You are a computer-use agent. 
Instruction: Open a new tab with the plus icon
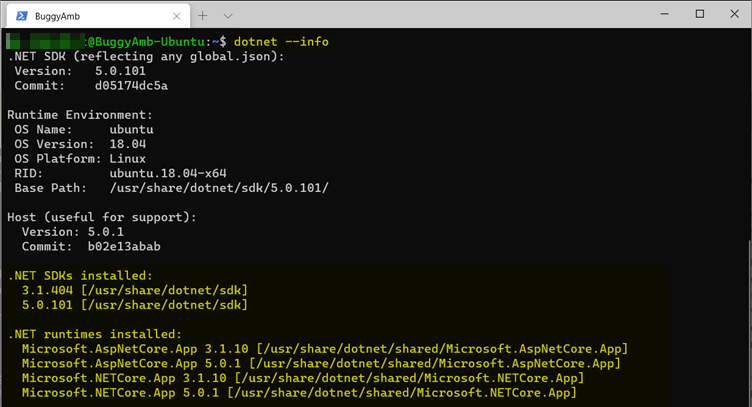click(203, 16)
